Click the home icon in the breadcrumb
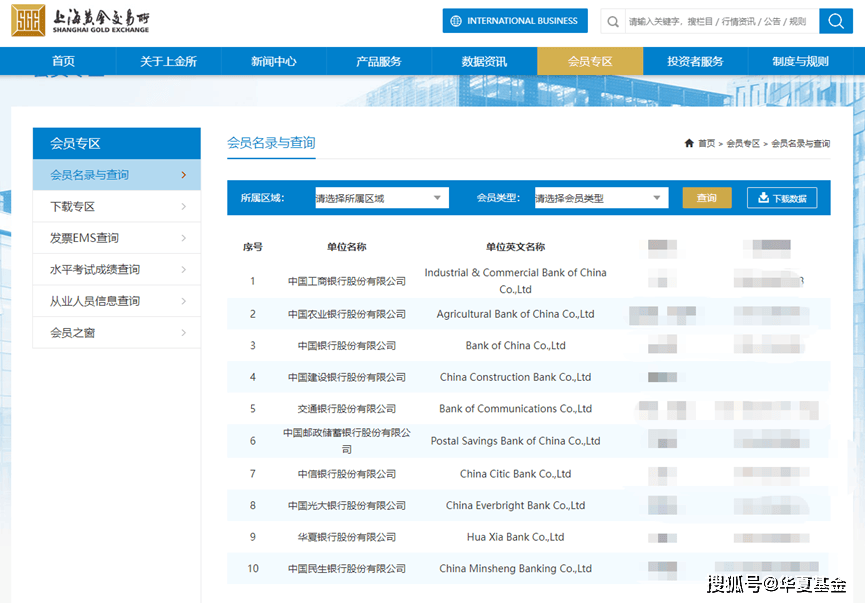Image resolution: width=865 pixels, height=603 pixels. 689,144
